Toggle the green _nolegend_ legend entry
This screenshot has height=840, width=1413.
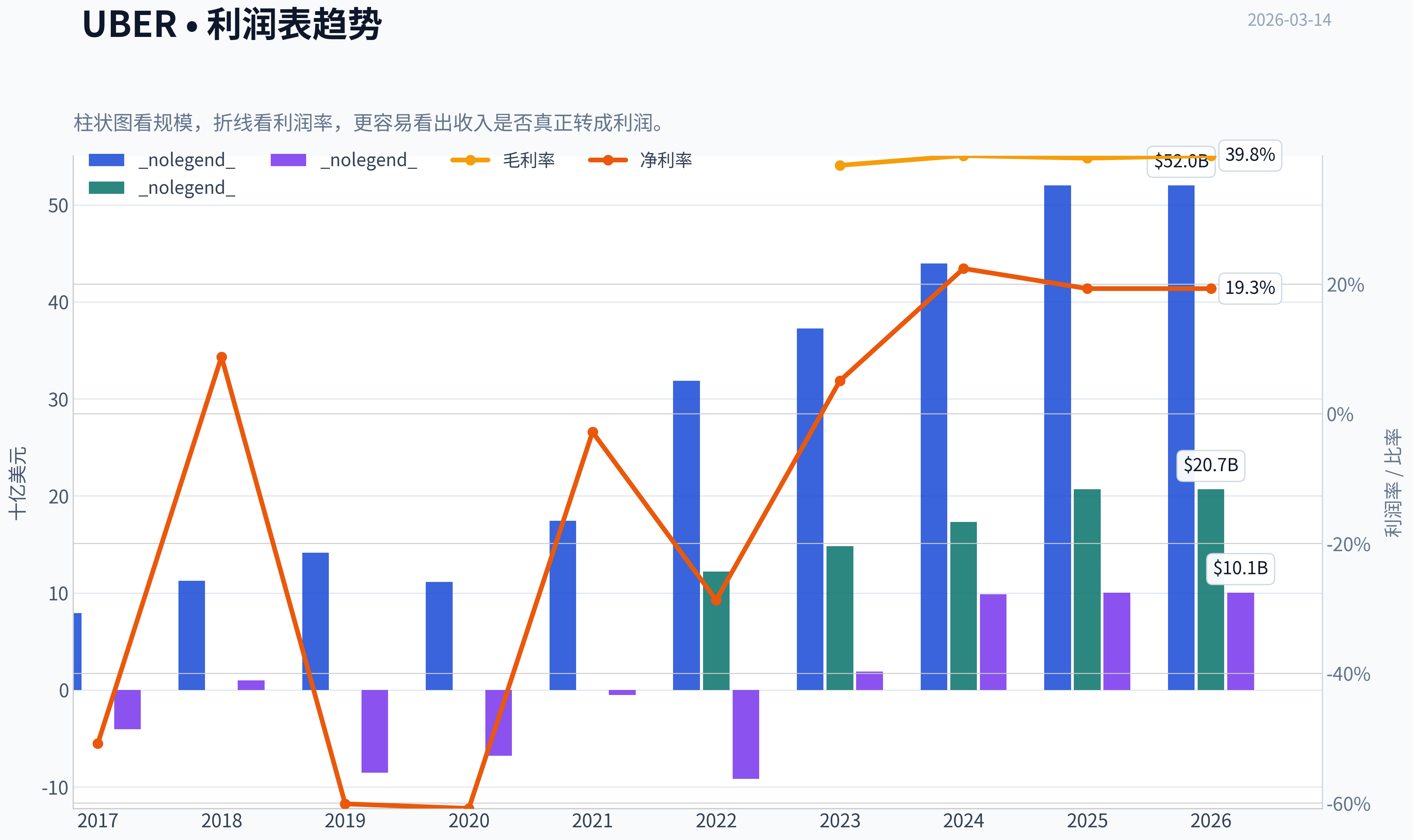162,187
